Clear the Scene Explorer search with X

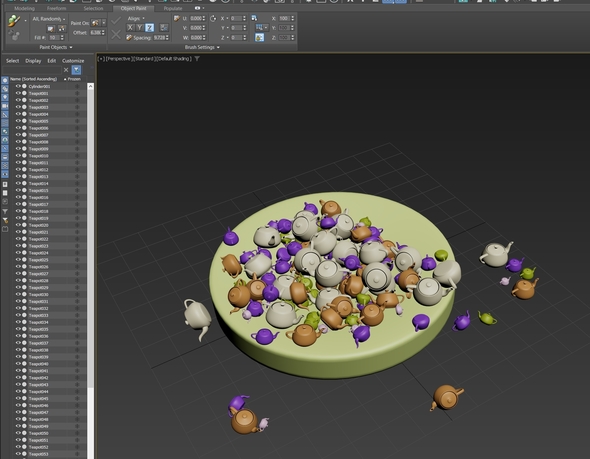[x=66, y=70]
